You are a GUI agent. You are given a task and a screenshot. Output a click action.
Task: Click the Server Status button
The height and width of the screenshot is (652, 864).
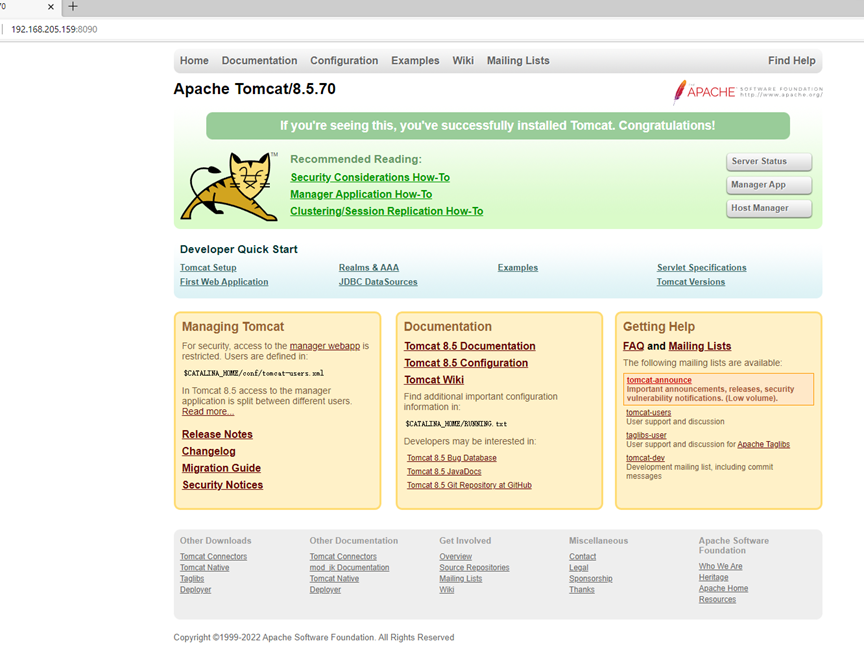pos(769,161)
